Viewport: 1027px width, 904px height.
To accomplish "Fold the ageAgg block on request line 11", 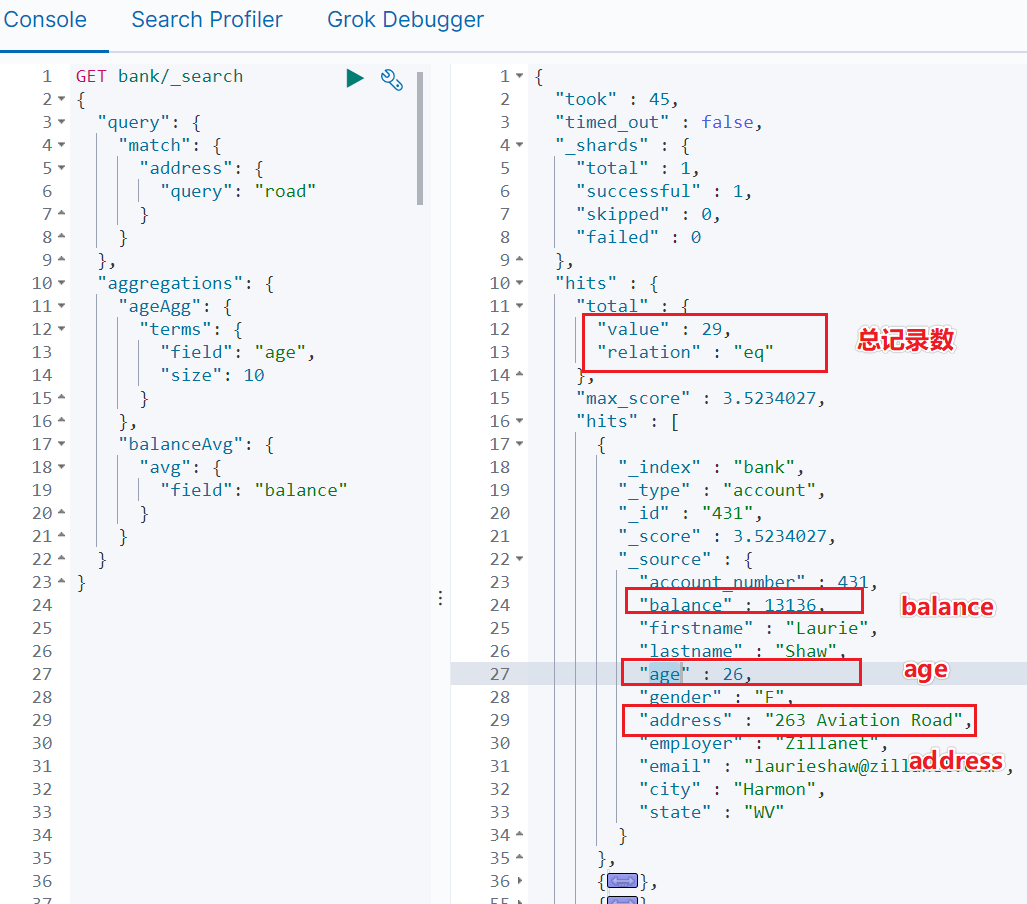I will [x=62, y=306].
